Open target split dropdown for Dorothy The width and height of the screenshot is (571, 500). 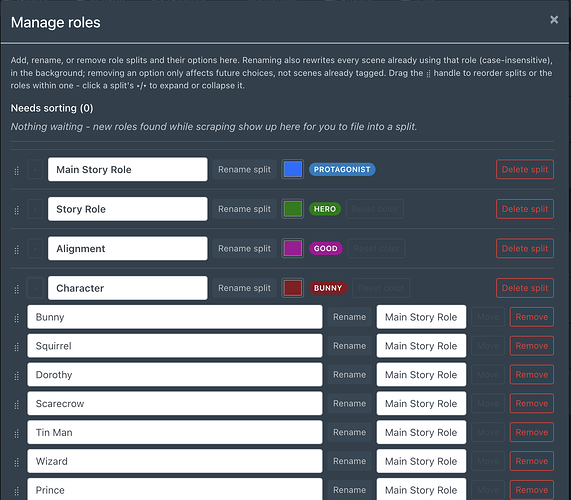tap(421, 374)
